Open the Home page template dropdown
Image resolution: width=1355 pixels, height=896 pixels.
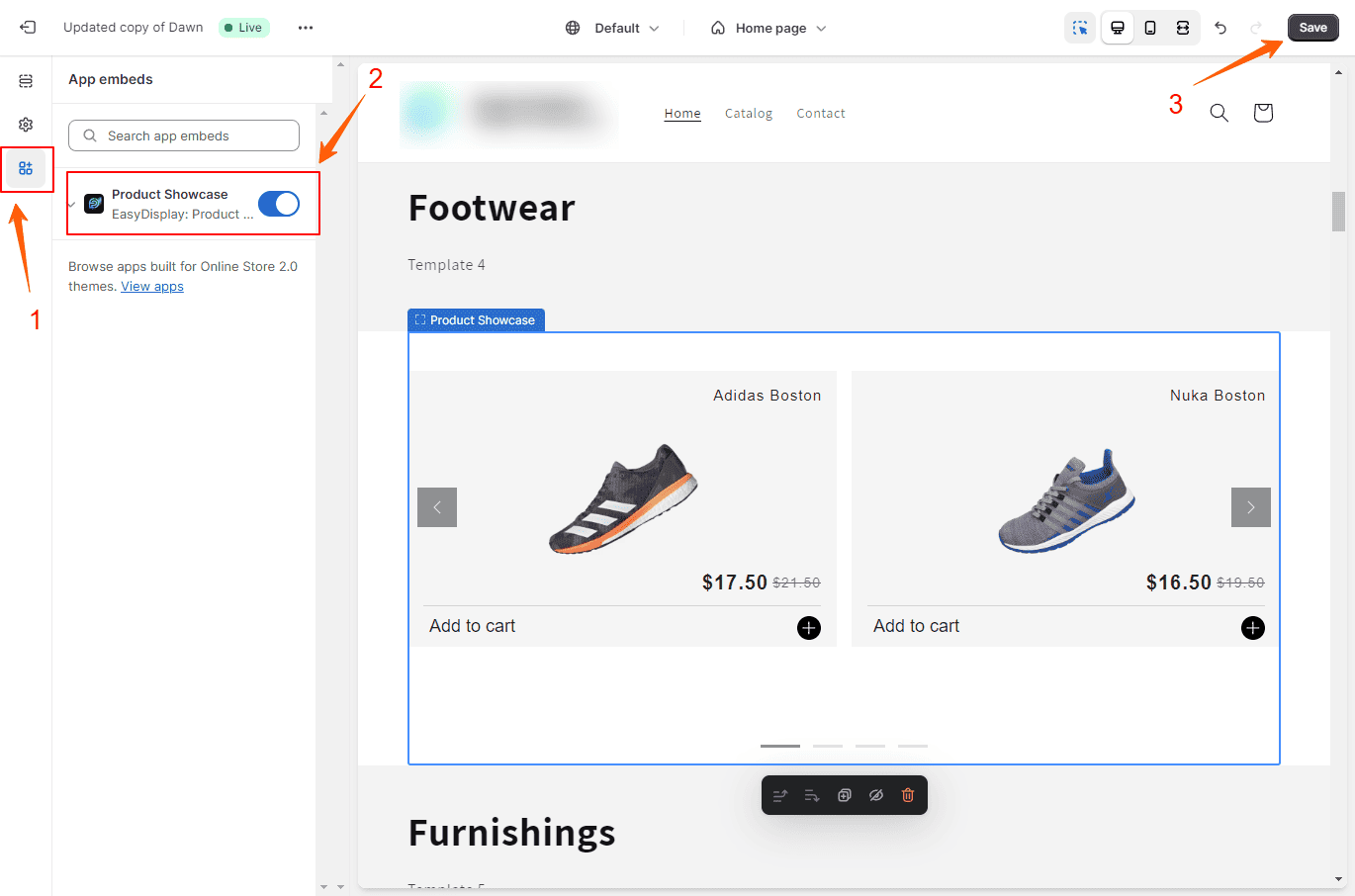[768, 28]
